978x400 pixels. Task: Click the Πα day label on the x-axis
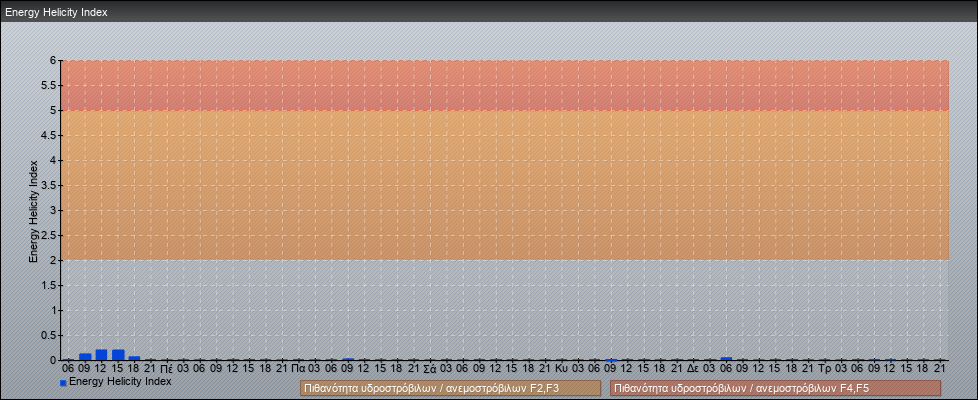click(298, 369)
